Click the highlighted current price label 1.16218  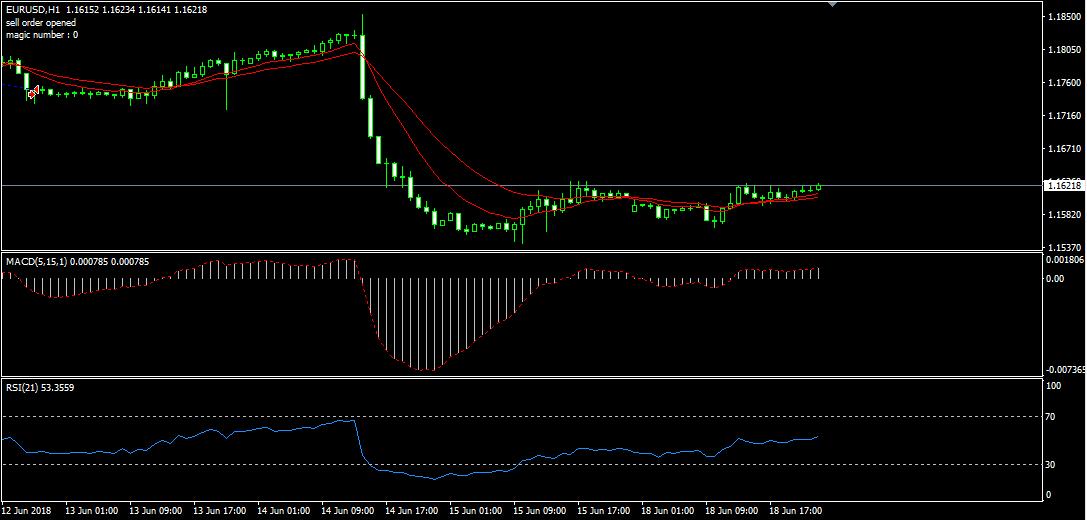click(1062, 185)
